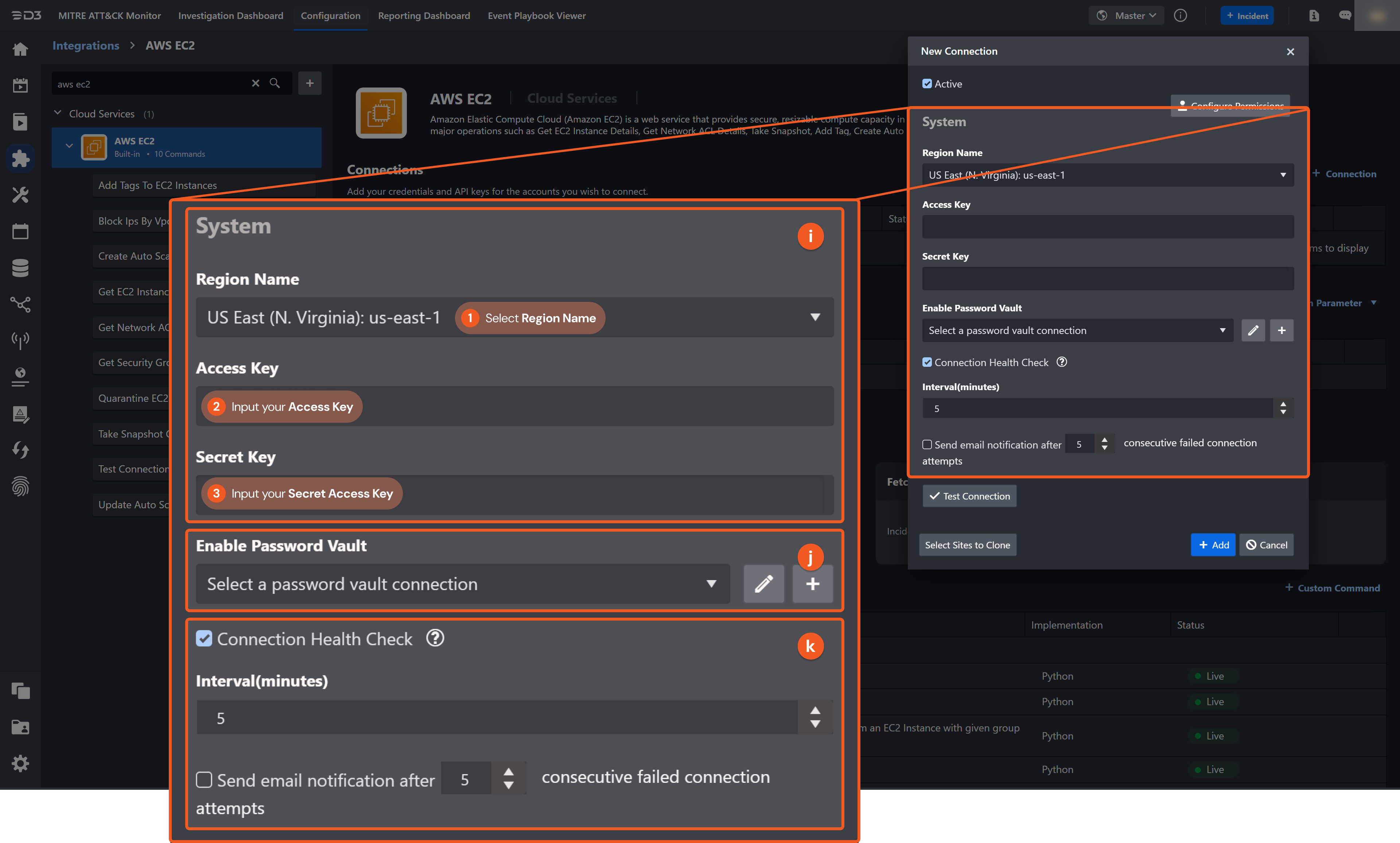Click Select Sites to Clone
The image size is (1400, 843).
967,544
